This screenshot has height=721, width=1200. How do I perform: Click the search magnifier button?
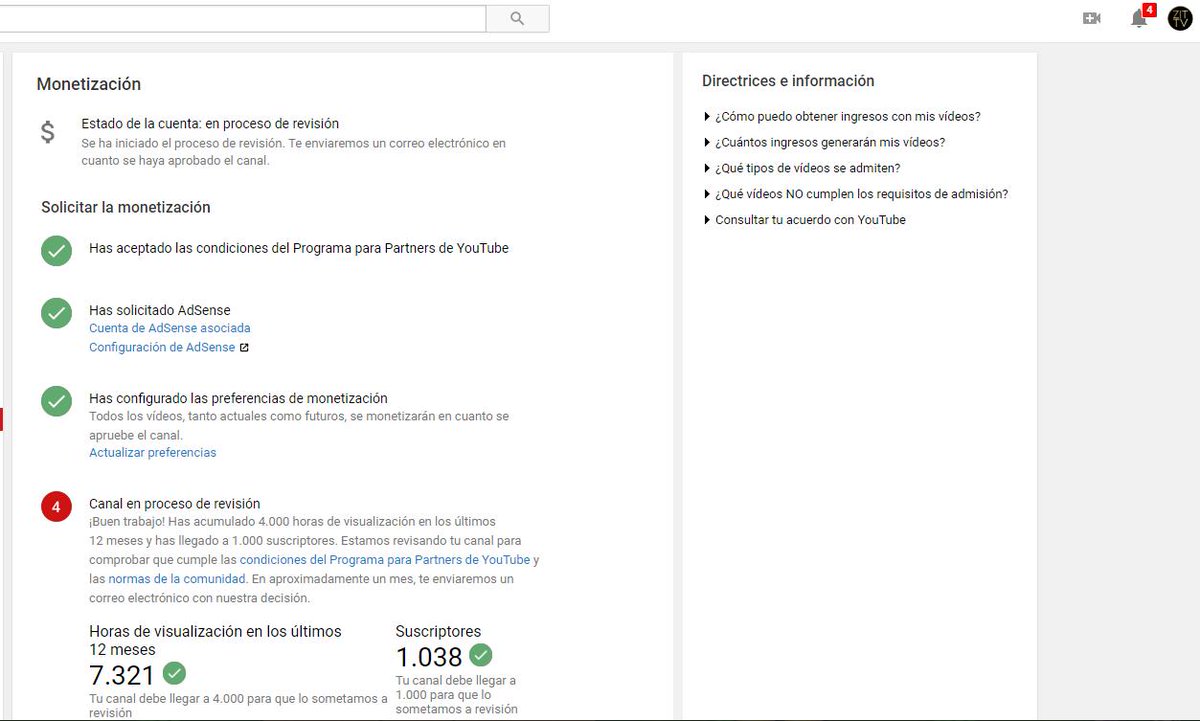click(x=517, y=18)
